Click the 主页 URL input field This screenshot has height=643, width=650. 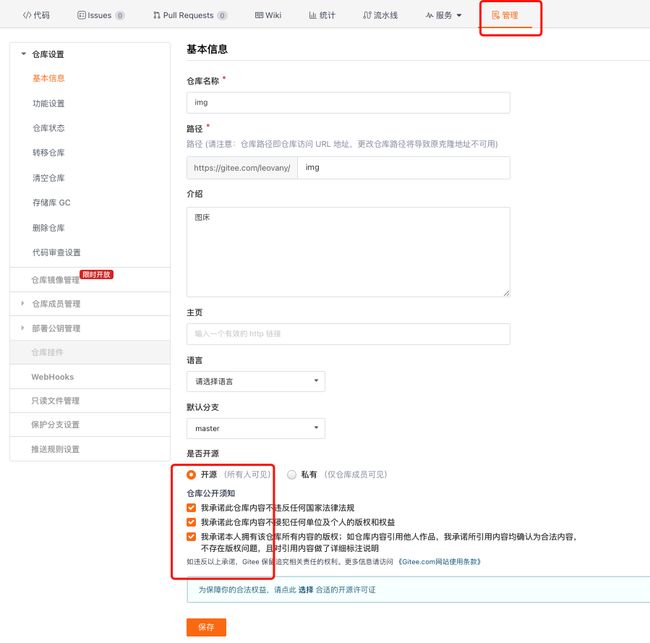pos(348,334)
